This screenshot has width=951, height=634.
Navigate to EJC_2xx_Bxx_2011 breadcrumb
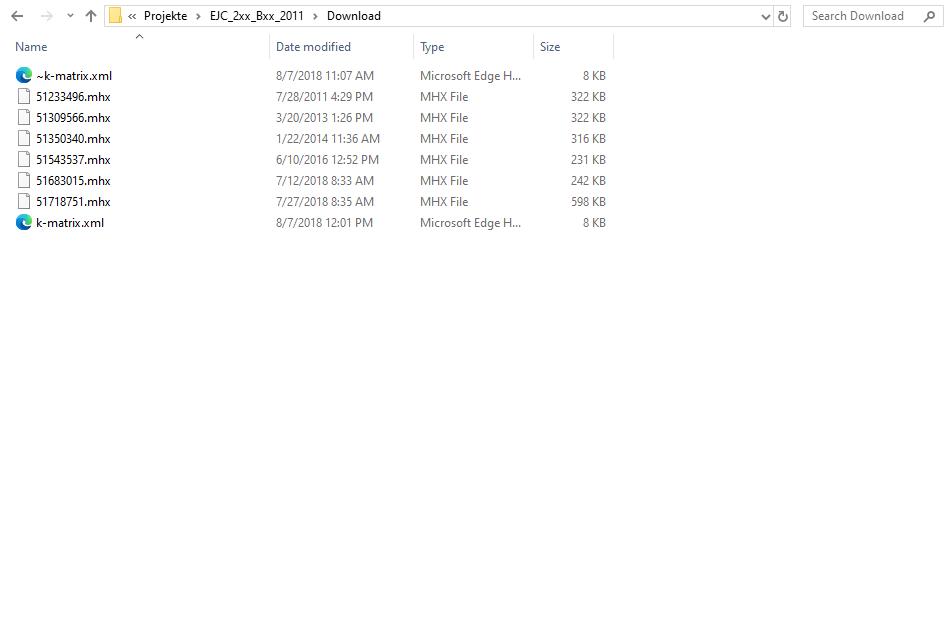click(x=257, y=16)
